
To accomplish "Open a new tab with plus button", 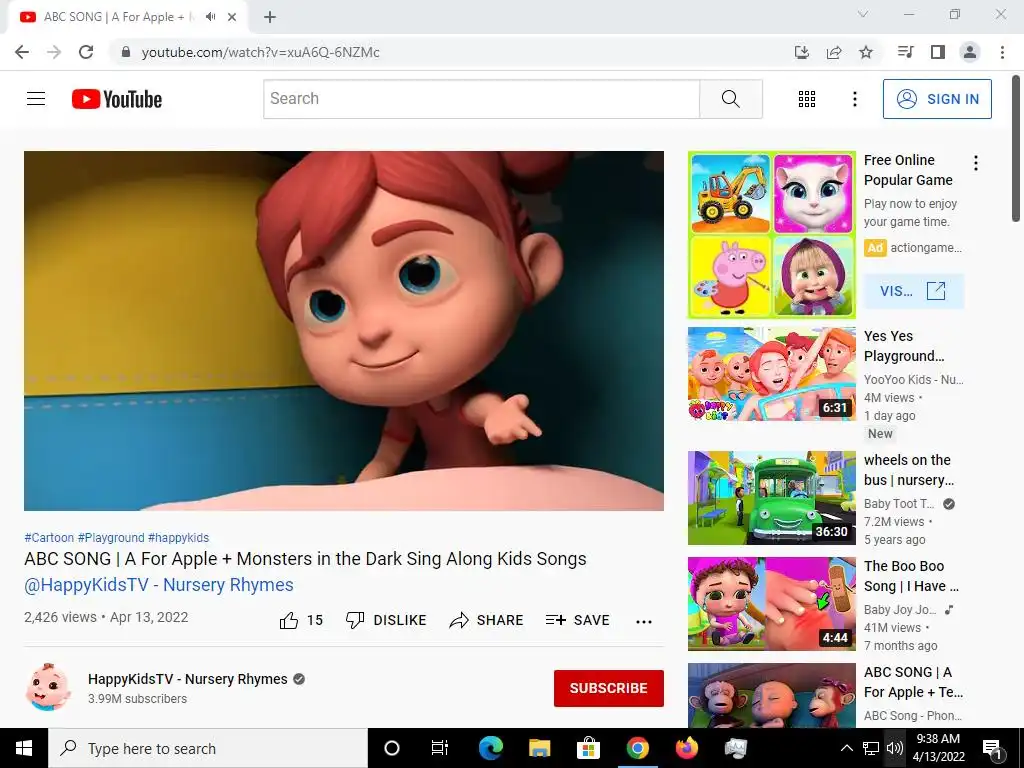I will (x=270, y=17).
